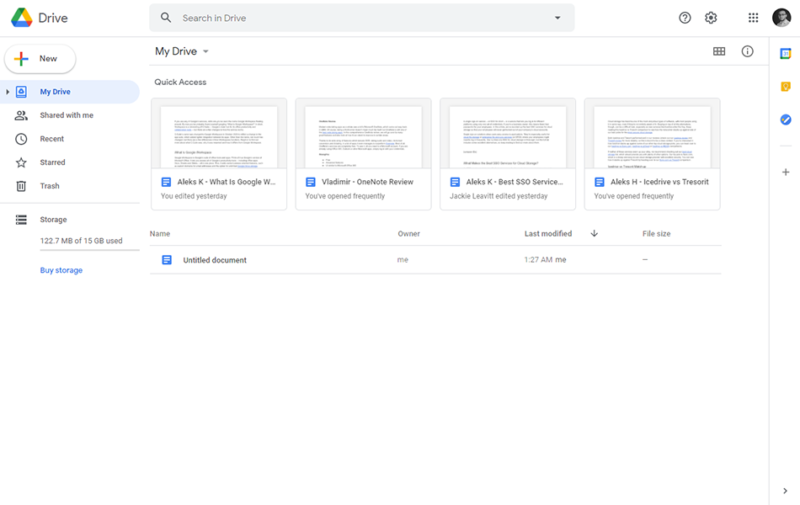Type in the Search in Drive field
800x505 pixels.
click(362, 18)
